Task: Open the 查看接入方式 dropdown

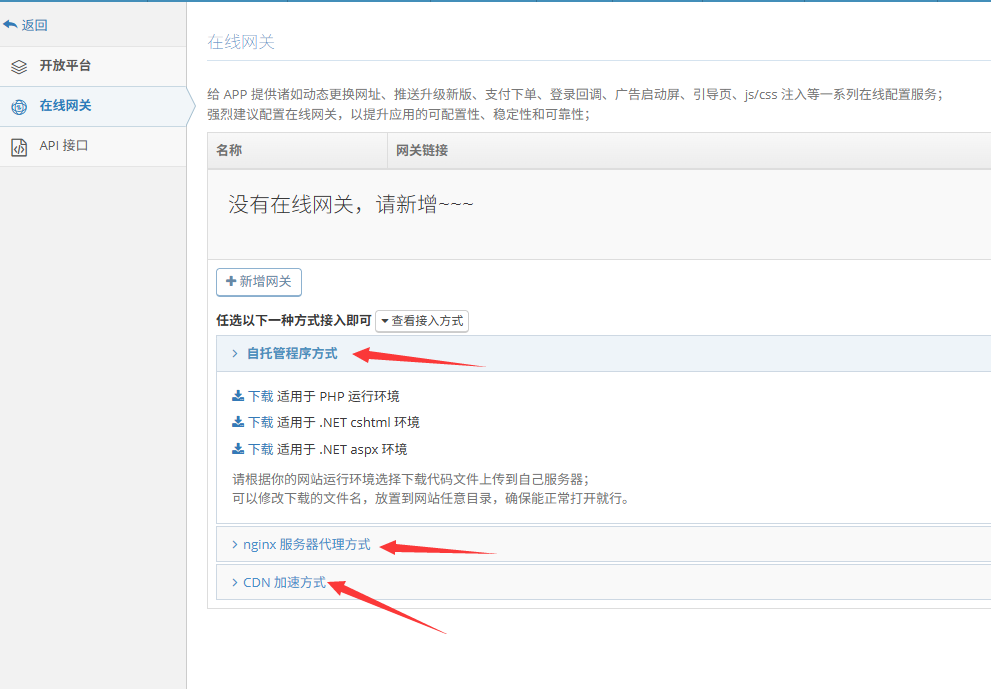Action: (421, 321)
